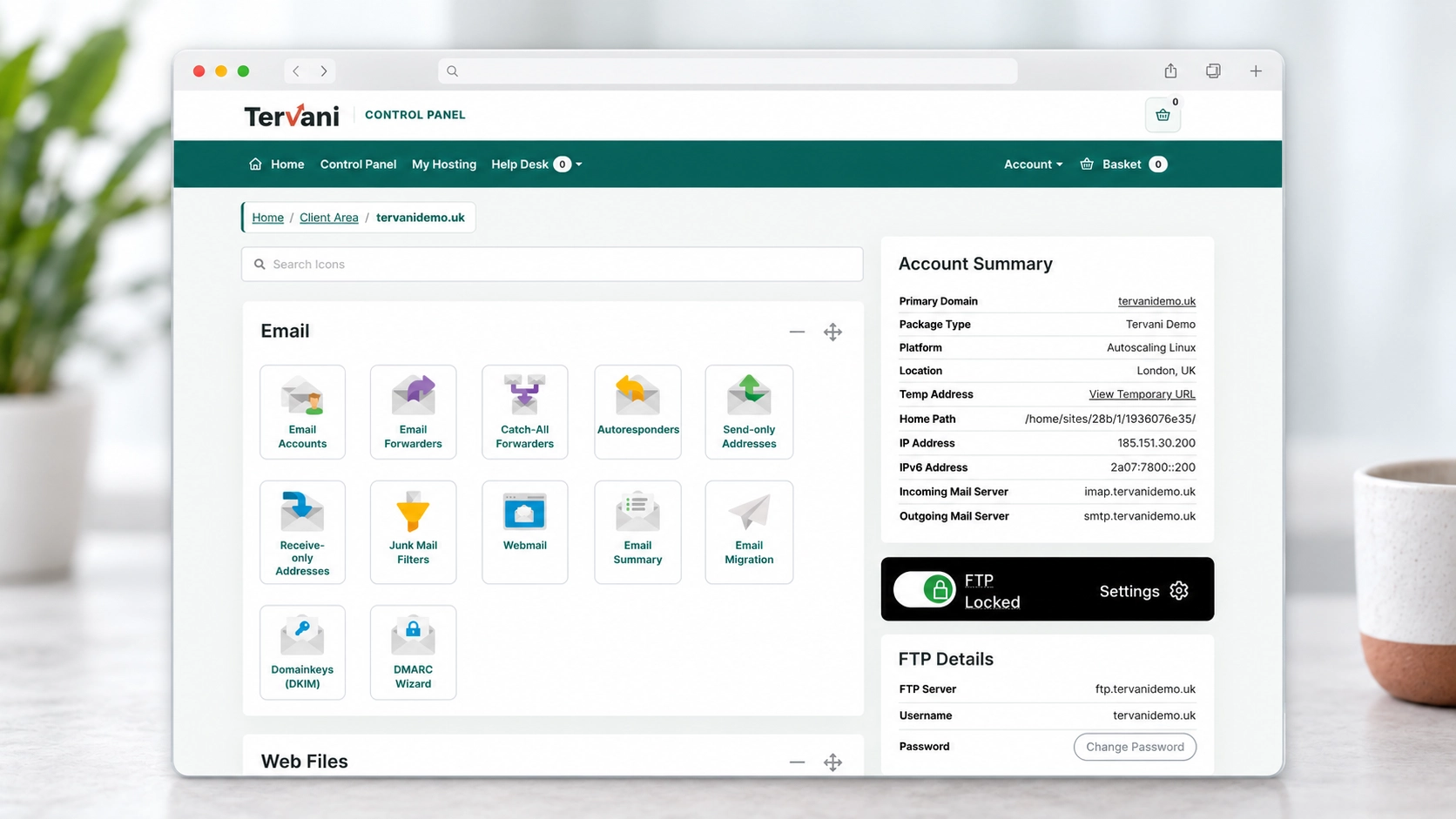
Task: Start Email Migration tool
Action: click(749, 532)
